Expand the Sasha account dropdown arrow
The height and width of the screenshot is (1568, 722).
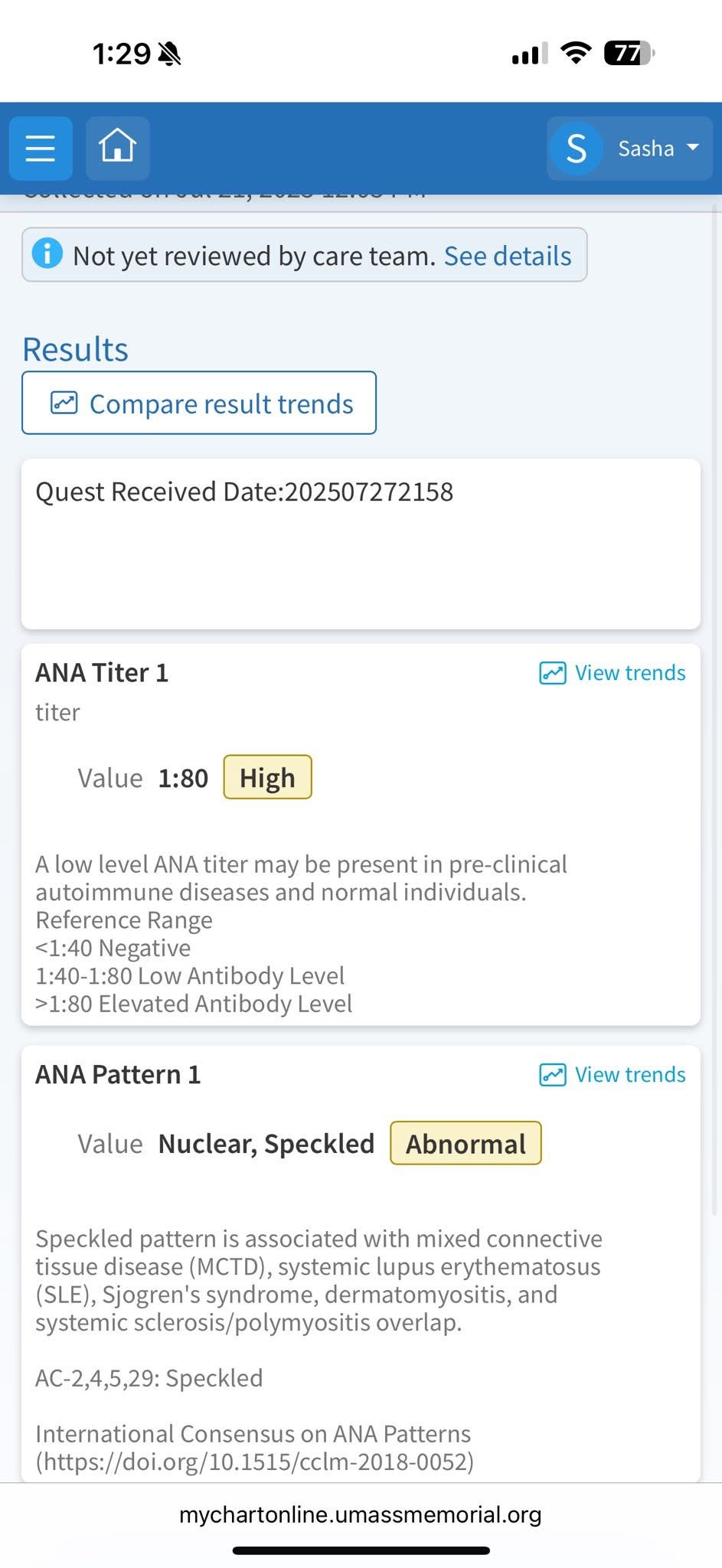(x=693, y=147)
